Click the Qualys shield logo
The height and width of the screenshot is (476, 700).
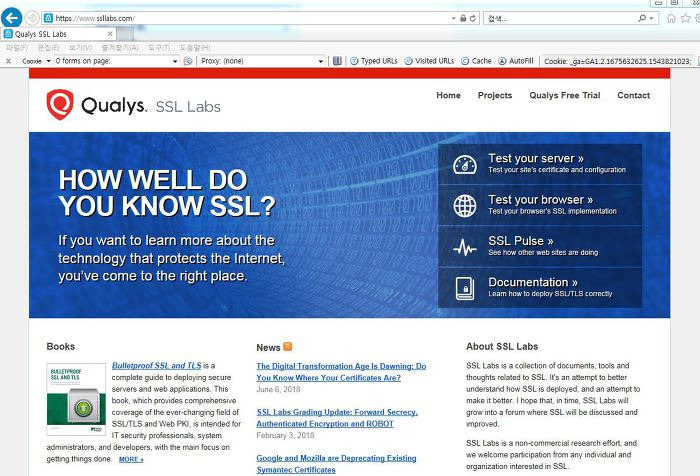[60, 104]
